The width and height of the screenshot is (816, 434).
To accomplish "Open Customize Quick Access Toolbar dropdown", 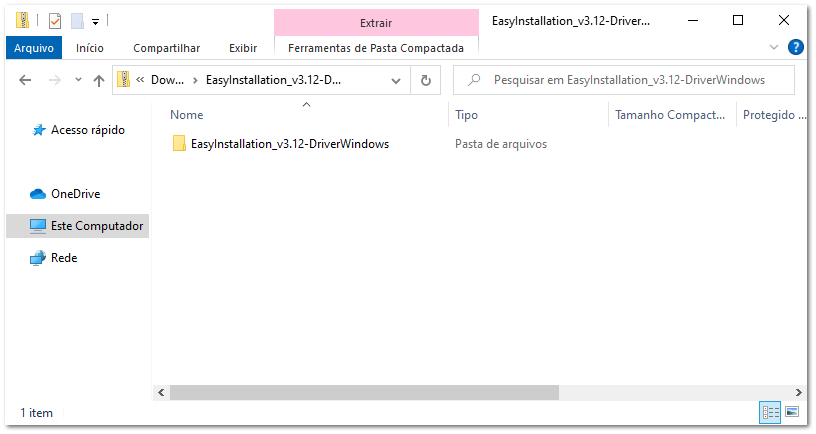I will click(x=95, y=22).
